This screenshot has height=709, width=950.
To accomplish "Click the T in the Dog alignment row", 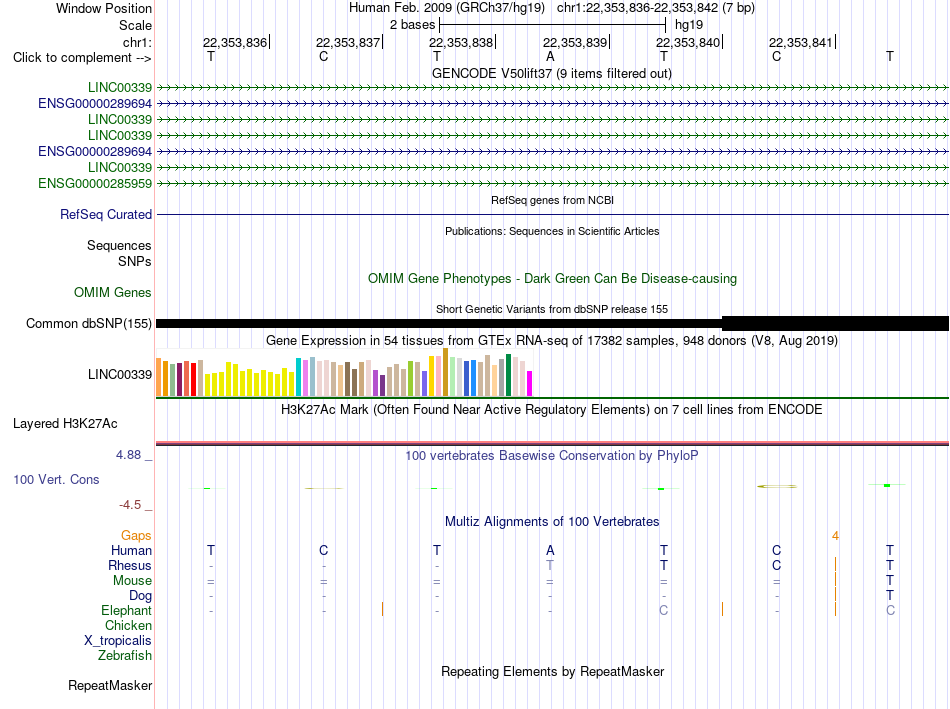I will [x=889, y=595].
